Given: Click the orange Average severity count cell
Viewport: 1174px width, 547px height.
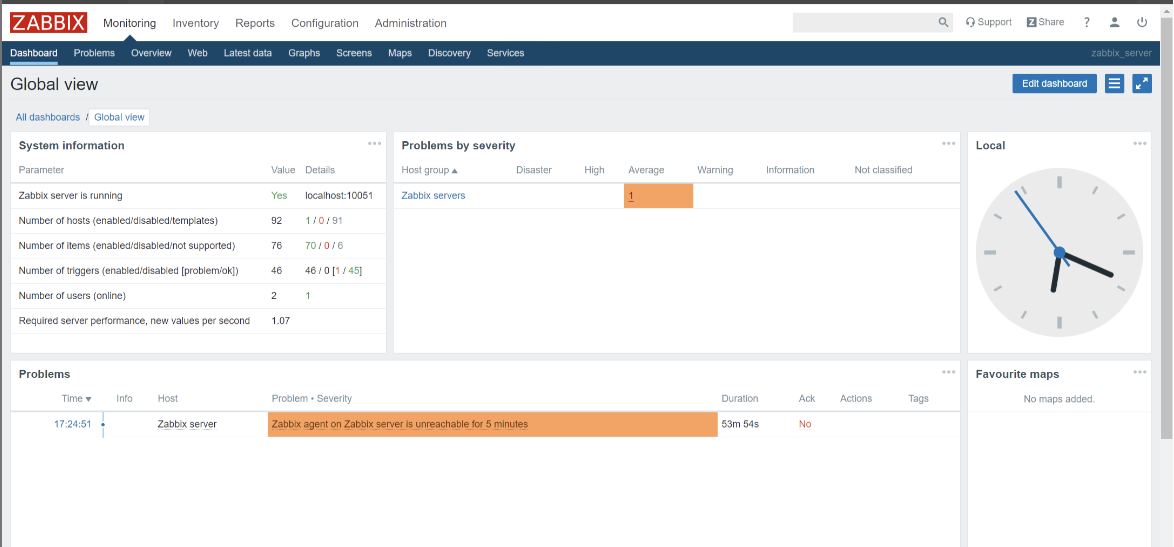Looking at the screenshot, I should 658,196.
